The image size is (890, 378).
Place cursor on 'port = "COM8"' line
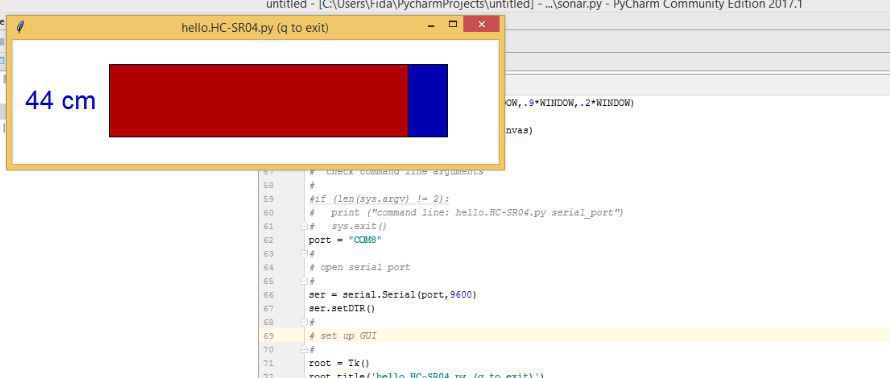[x=345, y=240]
